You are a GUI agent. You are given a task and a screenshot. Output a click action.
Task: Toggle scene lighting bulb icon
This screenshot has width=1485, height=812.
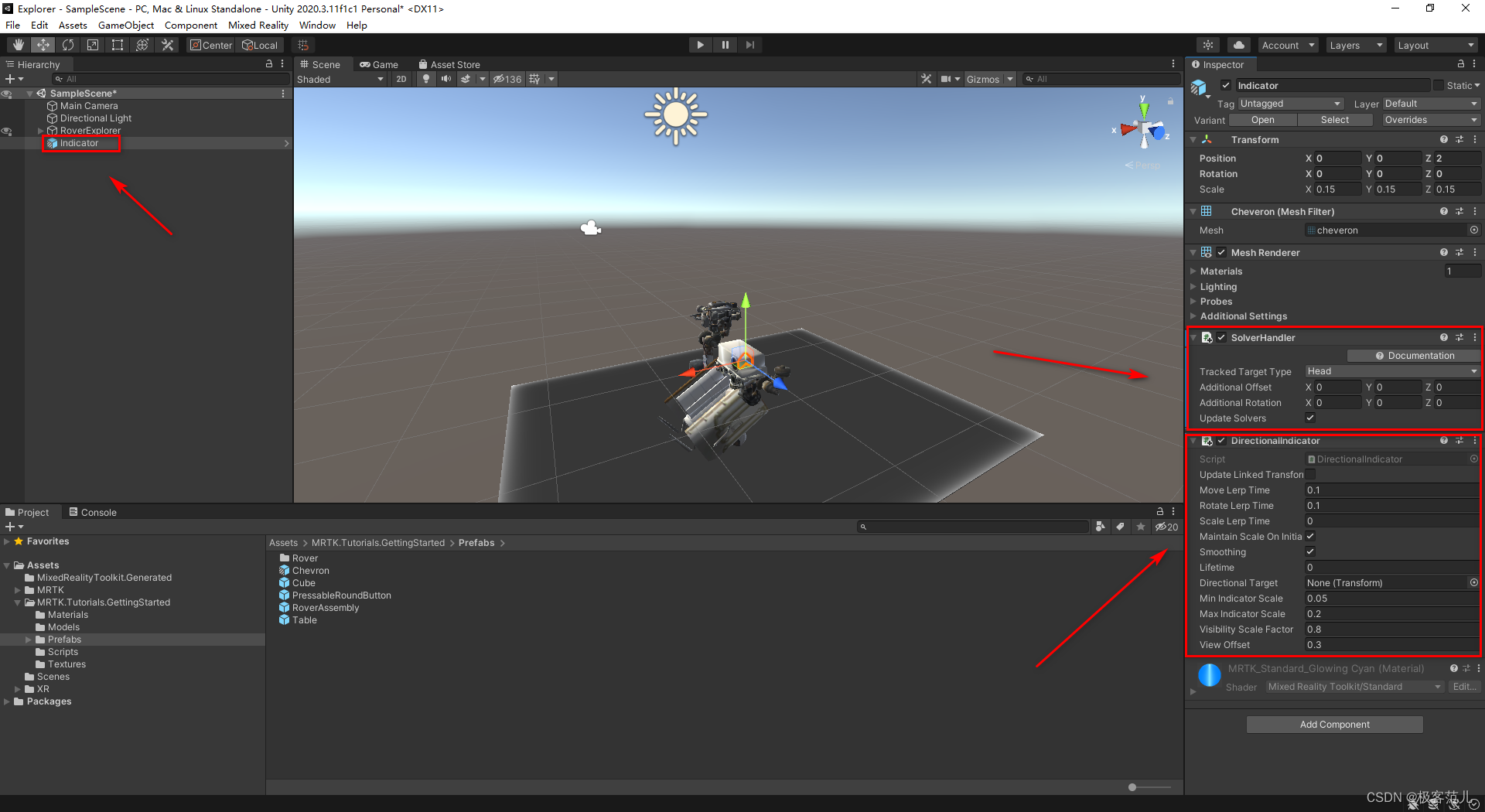coord(426,79)
